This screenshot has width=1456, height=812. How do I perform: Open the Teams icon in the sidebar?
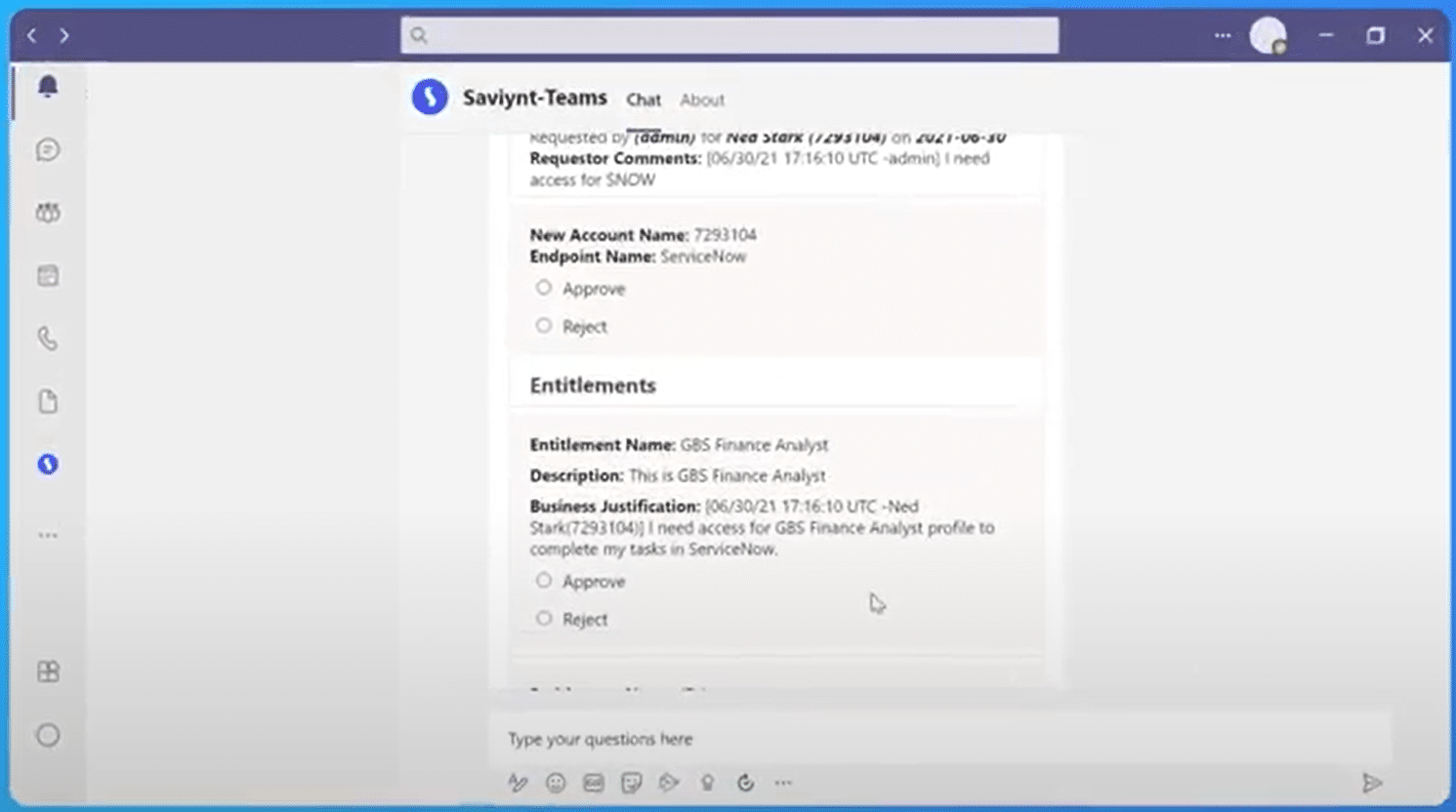47,213
